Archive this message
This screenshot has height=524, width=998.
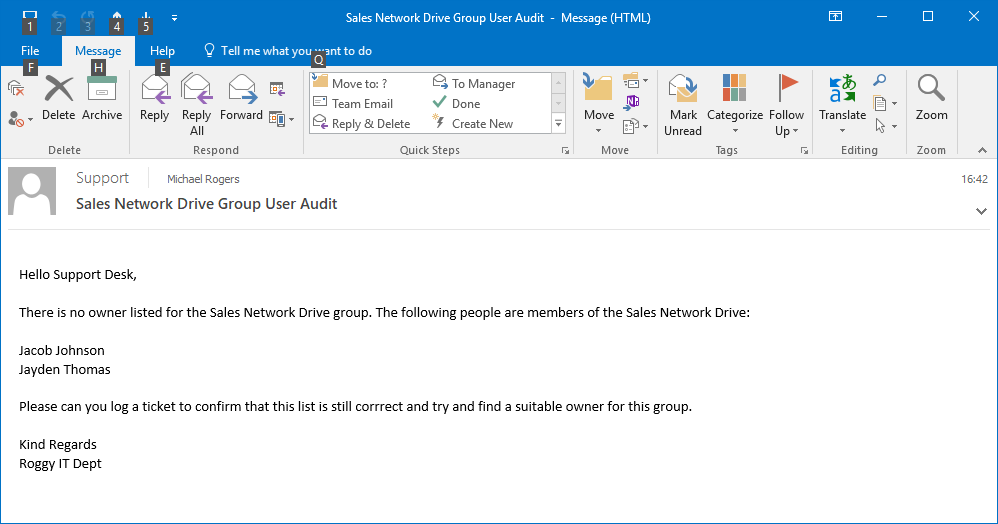102,99
